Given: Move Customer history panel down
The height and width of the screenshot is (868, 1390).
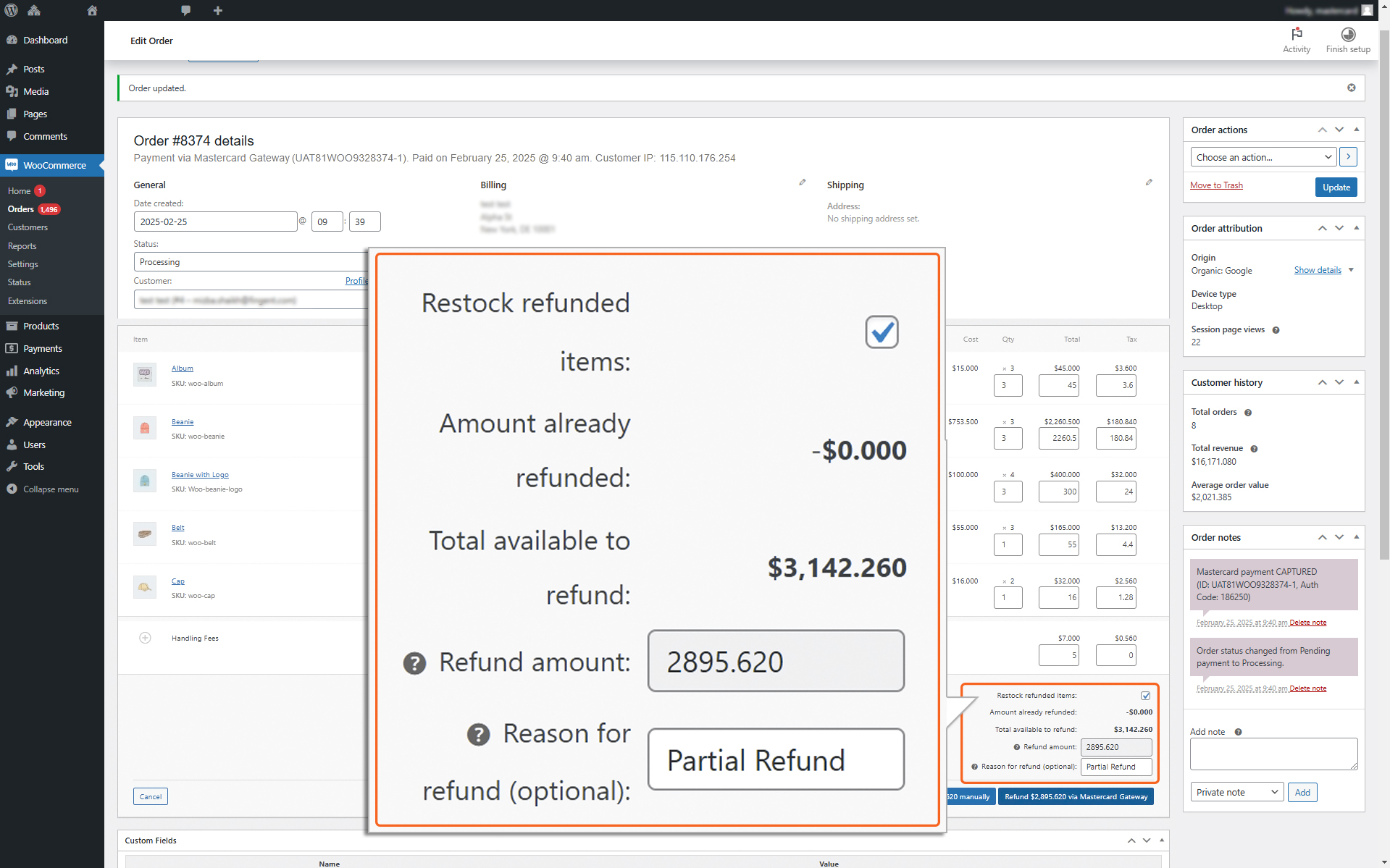Looking at the screenshot, I should [x=1339, y=382].
